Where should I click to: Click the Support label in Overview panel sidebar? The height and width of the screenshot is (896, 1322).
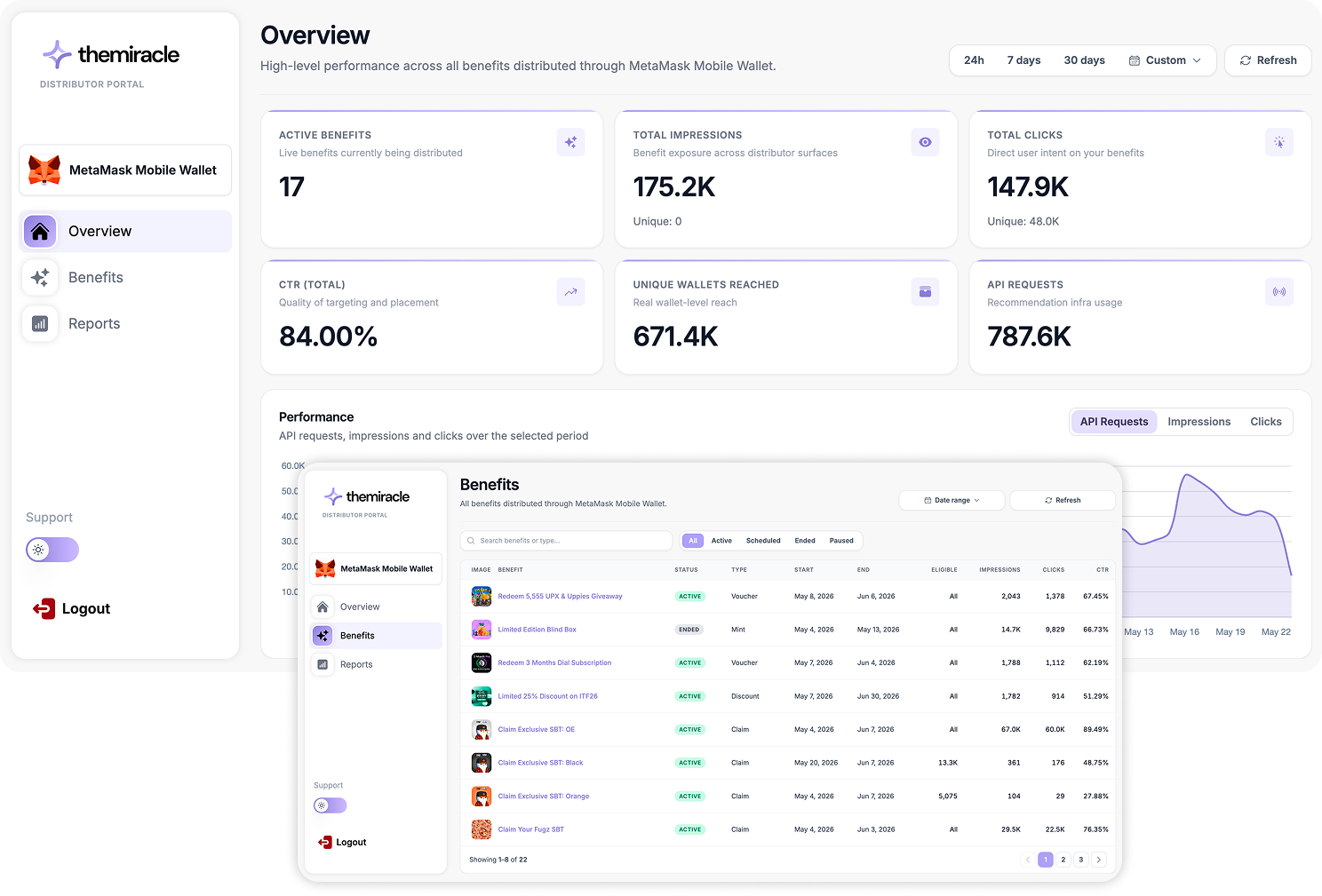coord(49,518)
